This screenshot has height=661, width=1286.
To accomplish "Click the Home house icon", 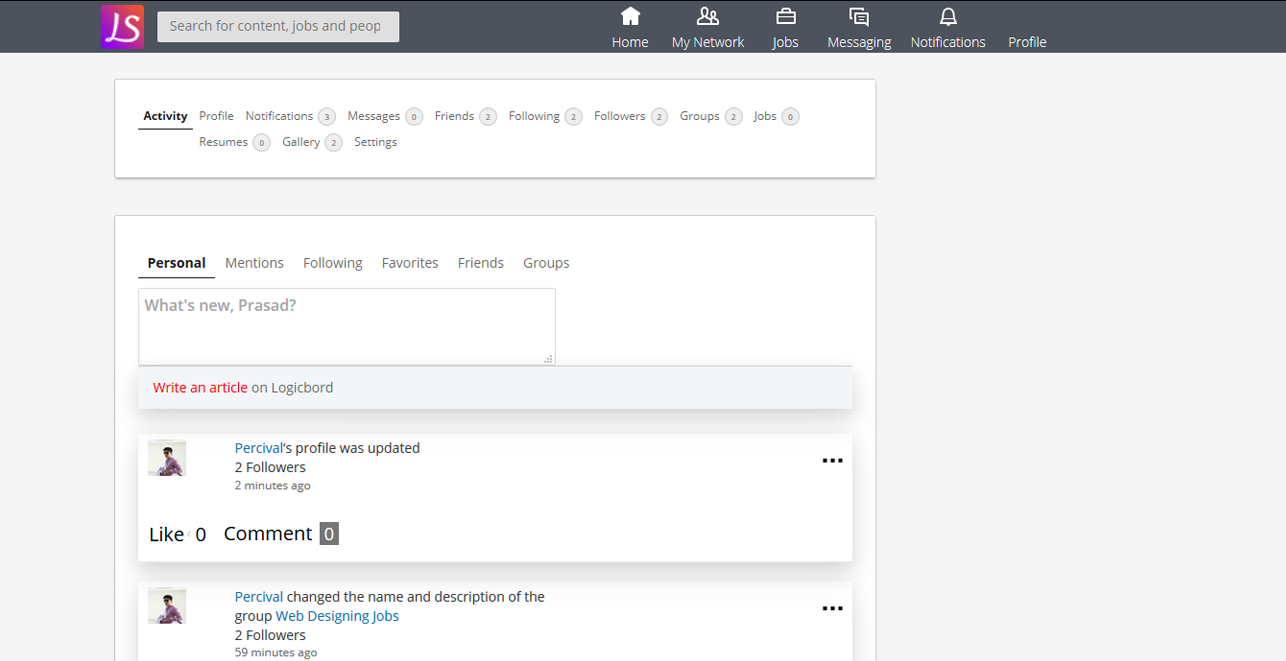I will click(x=630, y=16).
